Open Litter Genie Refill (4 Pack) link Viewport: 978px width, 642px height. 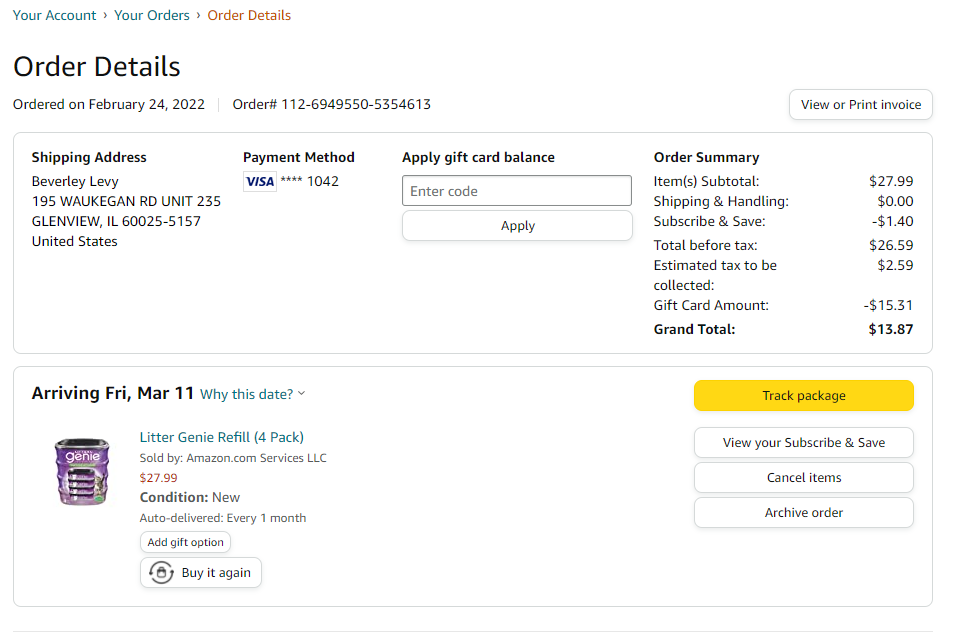(221, 437)
